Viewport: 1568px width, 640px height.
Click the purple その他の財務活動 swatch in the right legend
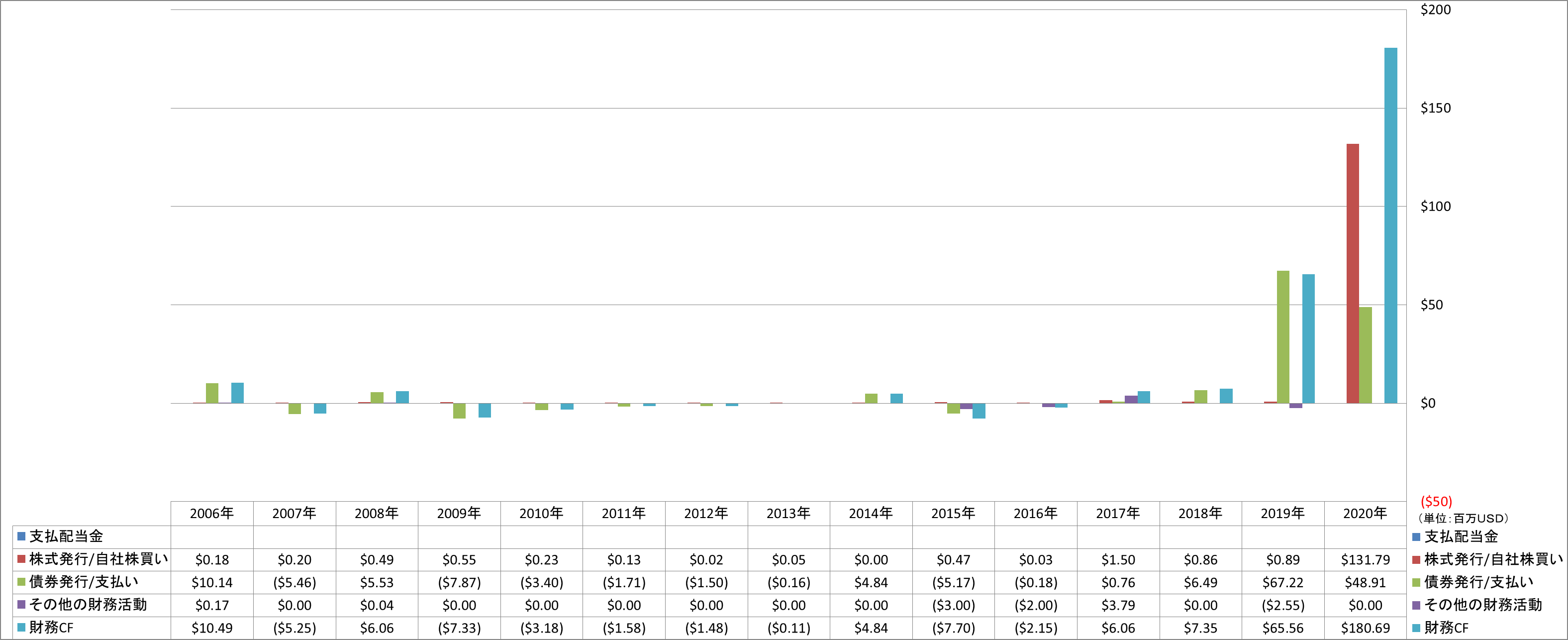click(1416, 605)
